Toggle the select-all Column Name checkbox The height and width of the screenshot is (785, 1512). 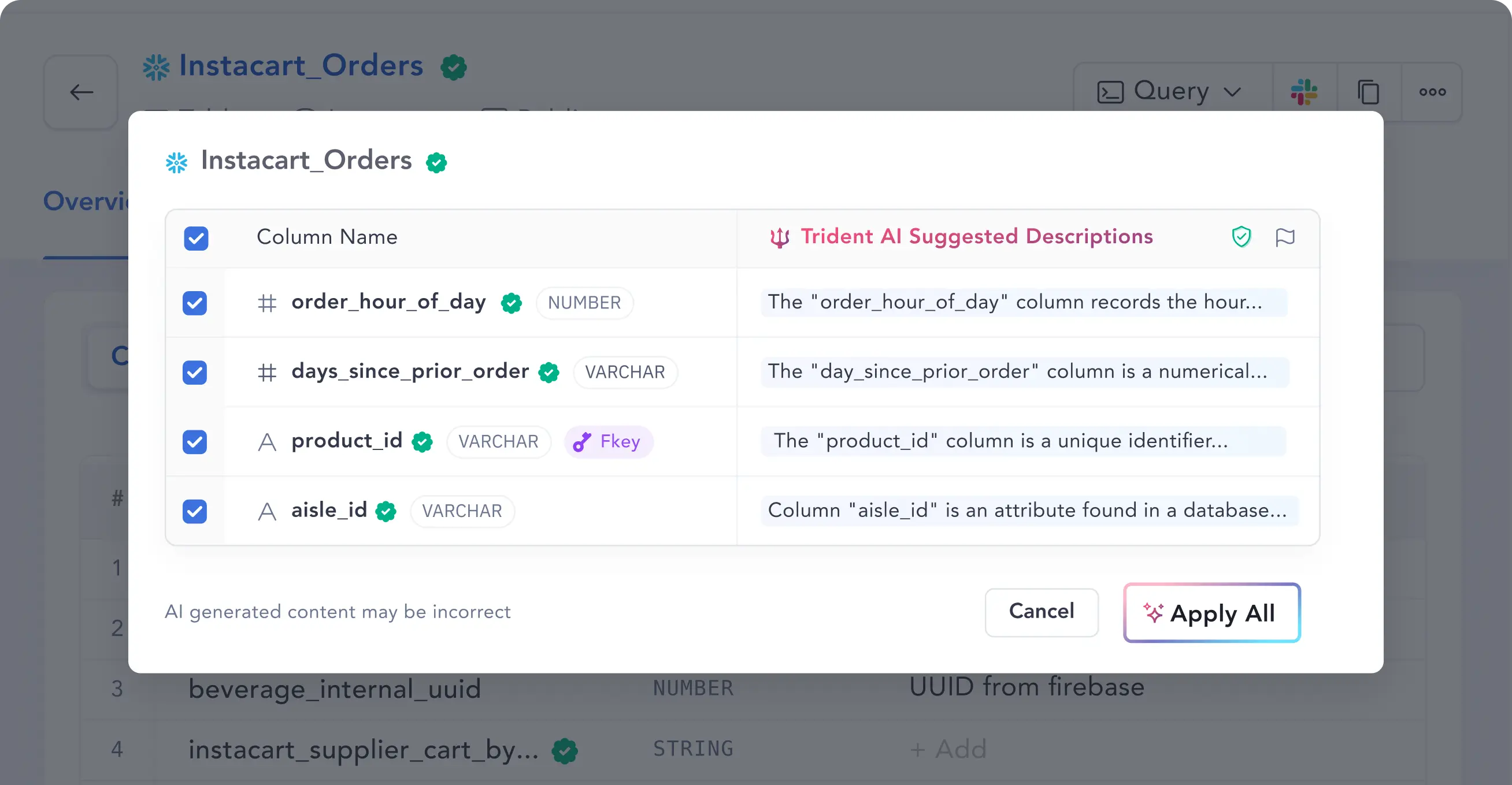click(196, 238)
